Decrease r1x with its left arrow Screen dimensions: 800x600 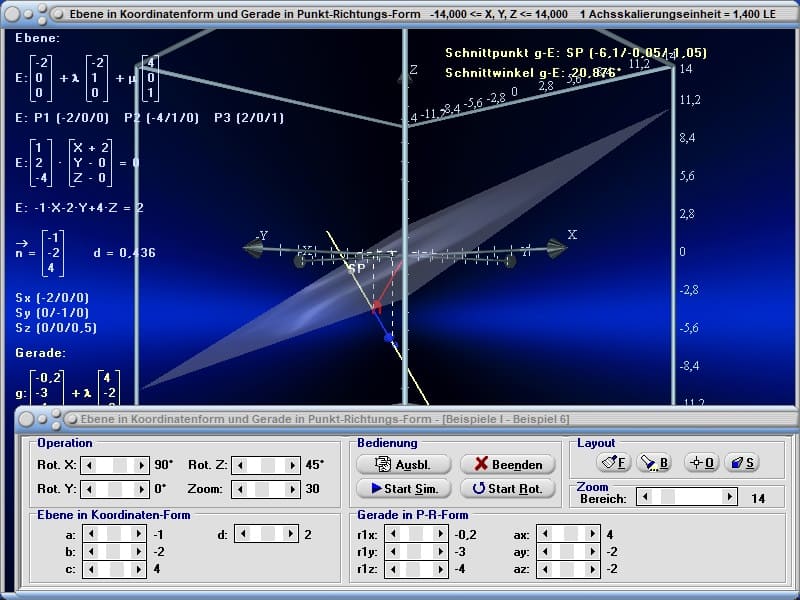(x=393, y=534)
